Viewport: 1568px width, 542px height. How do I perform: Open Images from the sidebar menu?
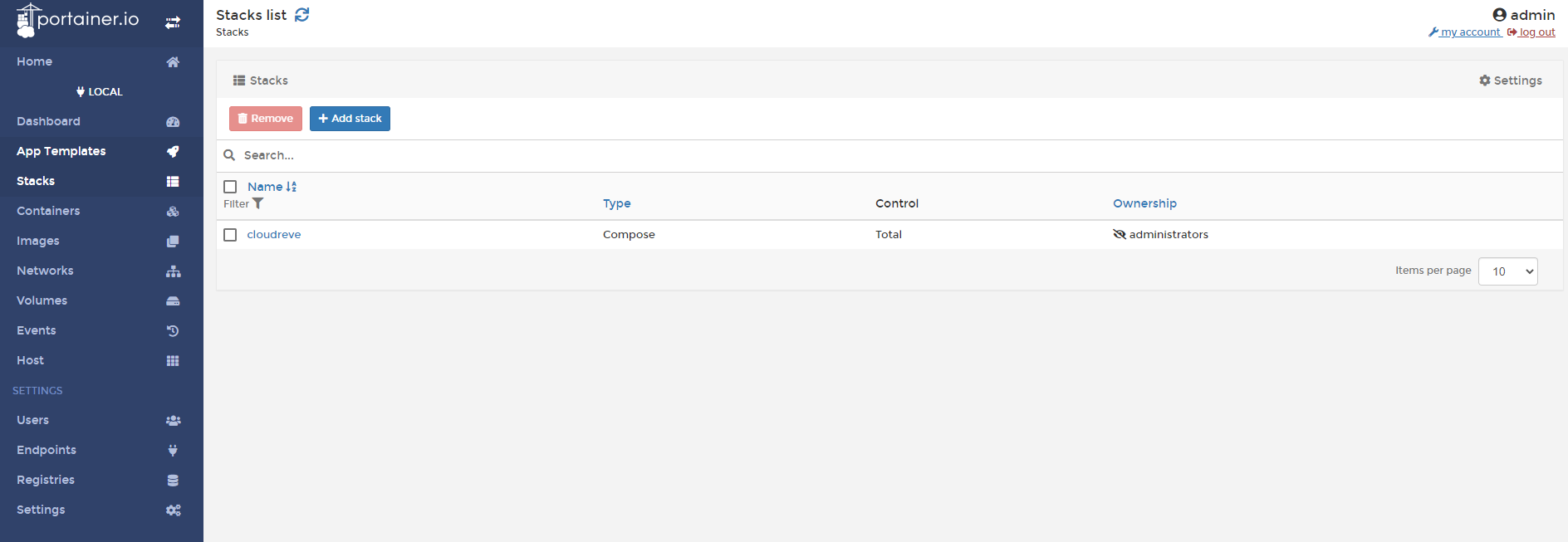click(38, 241)
